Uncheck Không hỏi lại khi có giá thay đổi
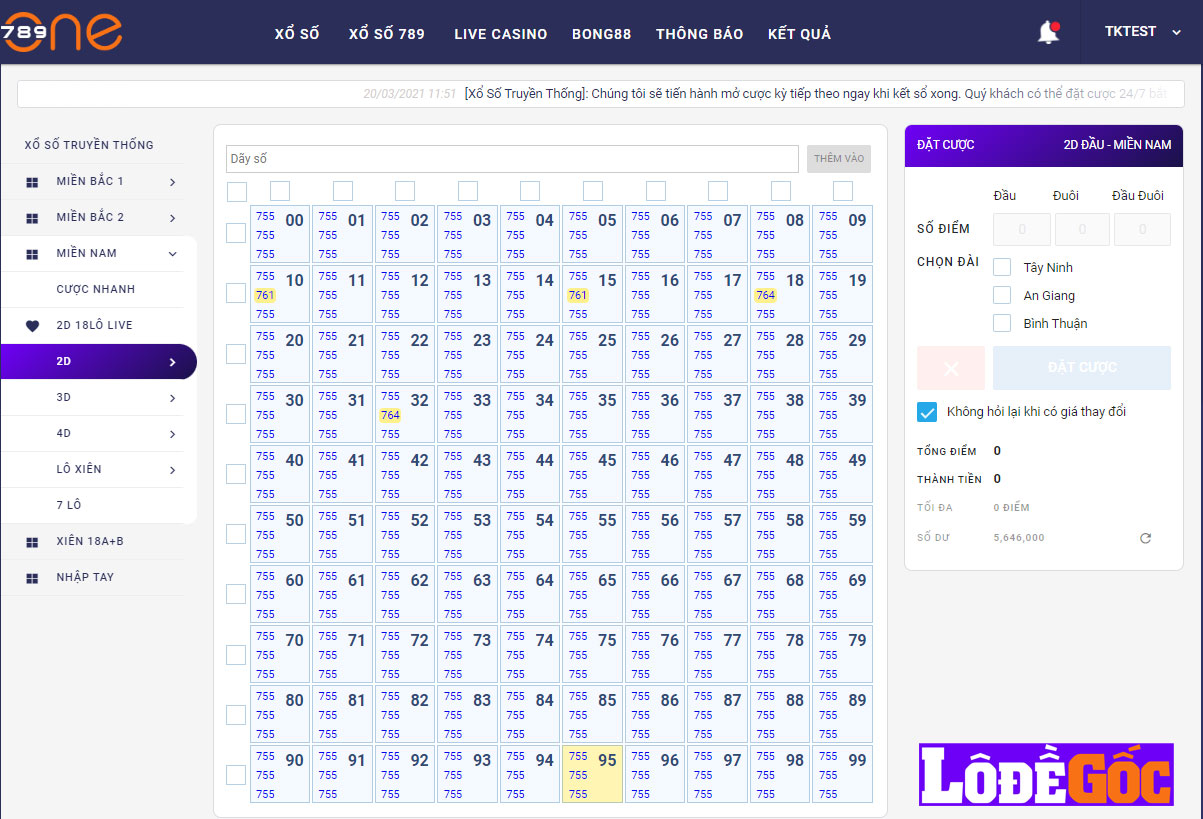 coord(927,412)
